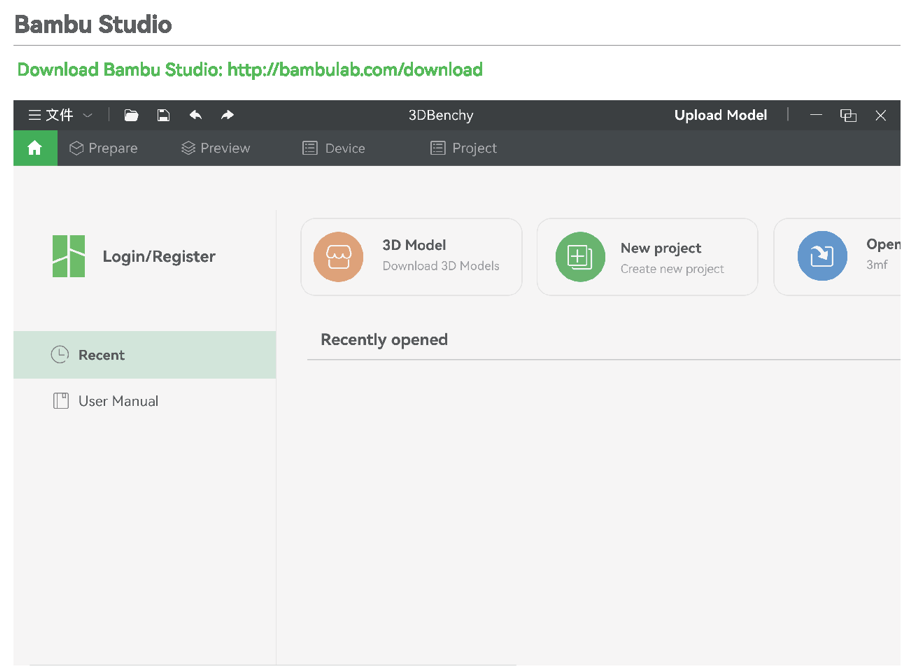Click the Upload Model button
919x669 pixels.
pyautogui.click(x=720, y=115)
